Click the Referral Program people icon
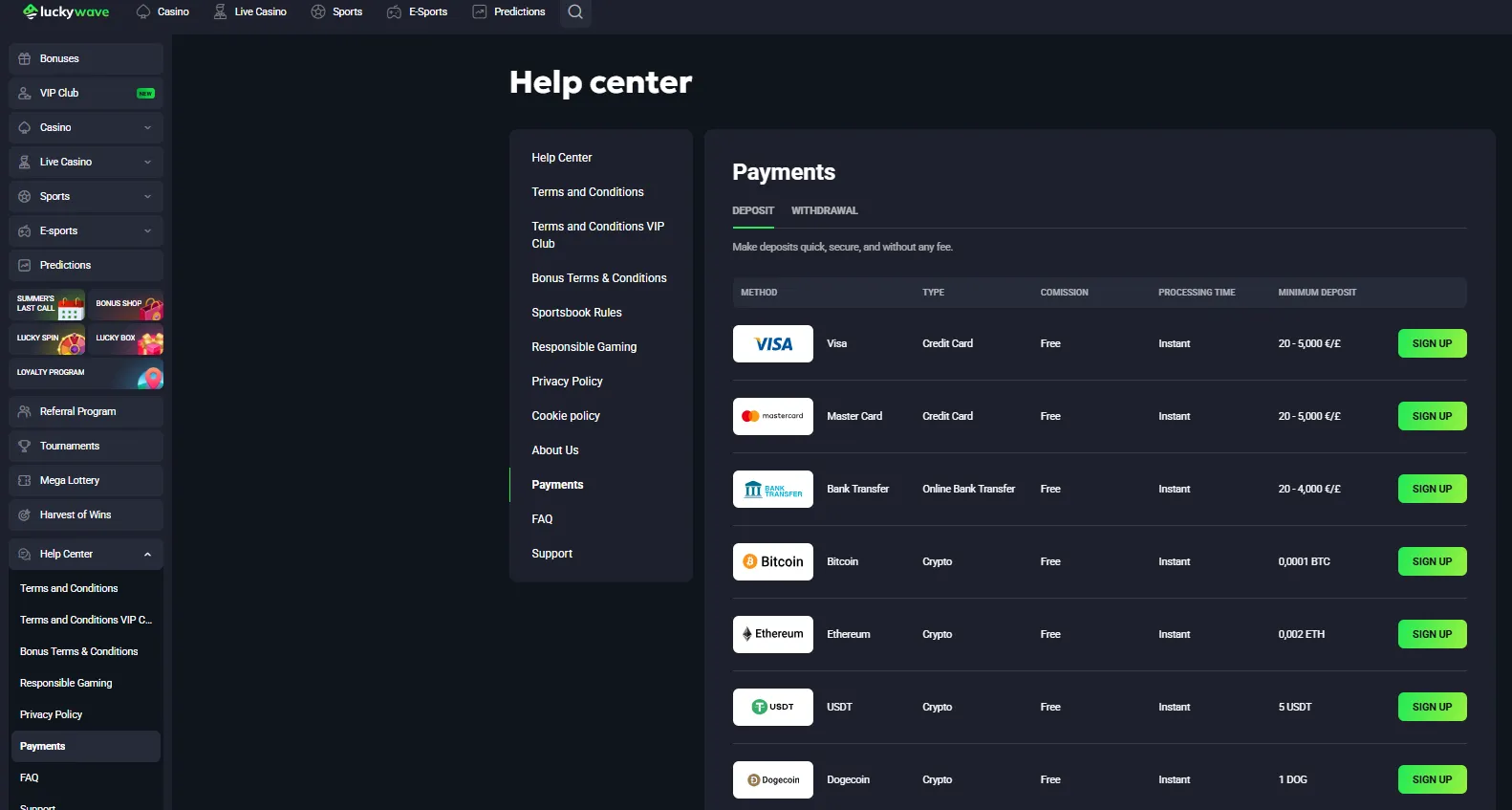The width and height of the screenshot is (1512, 810). 25,411
